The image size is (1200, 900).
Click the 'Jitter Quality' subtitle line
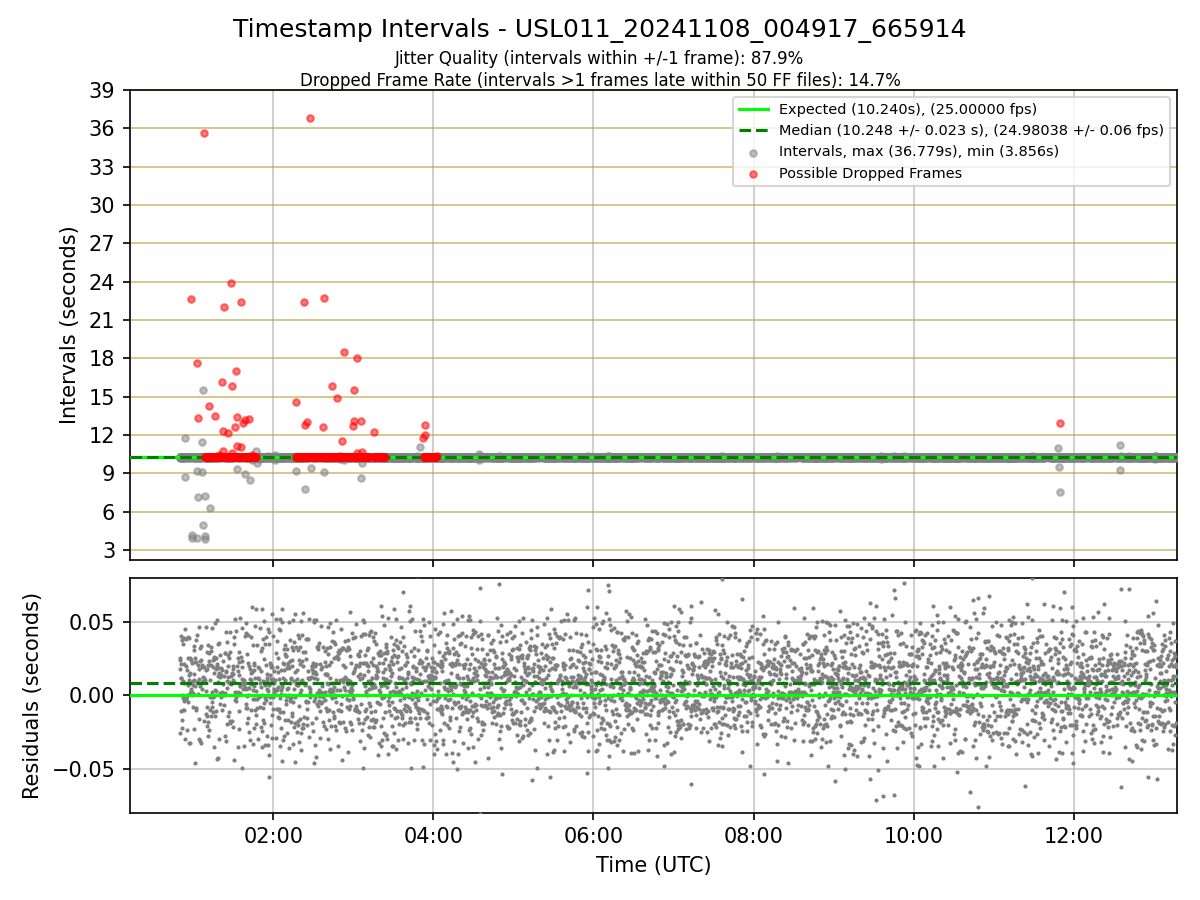coord(599,58)
